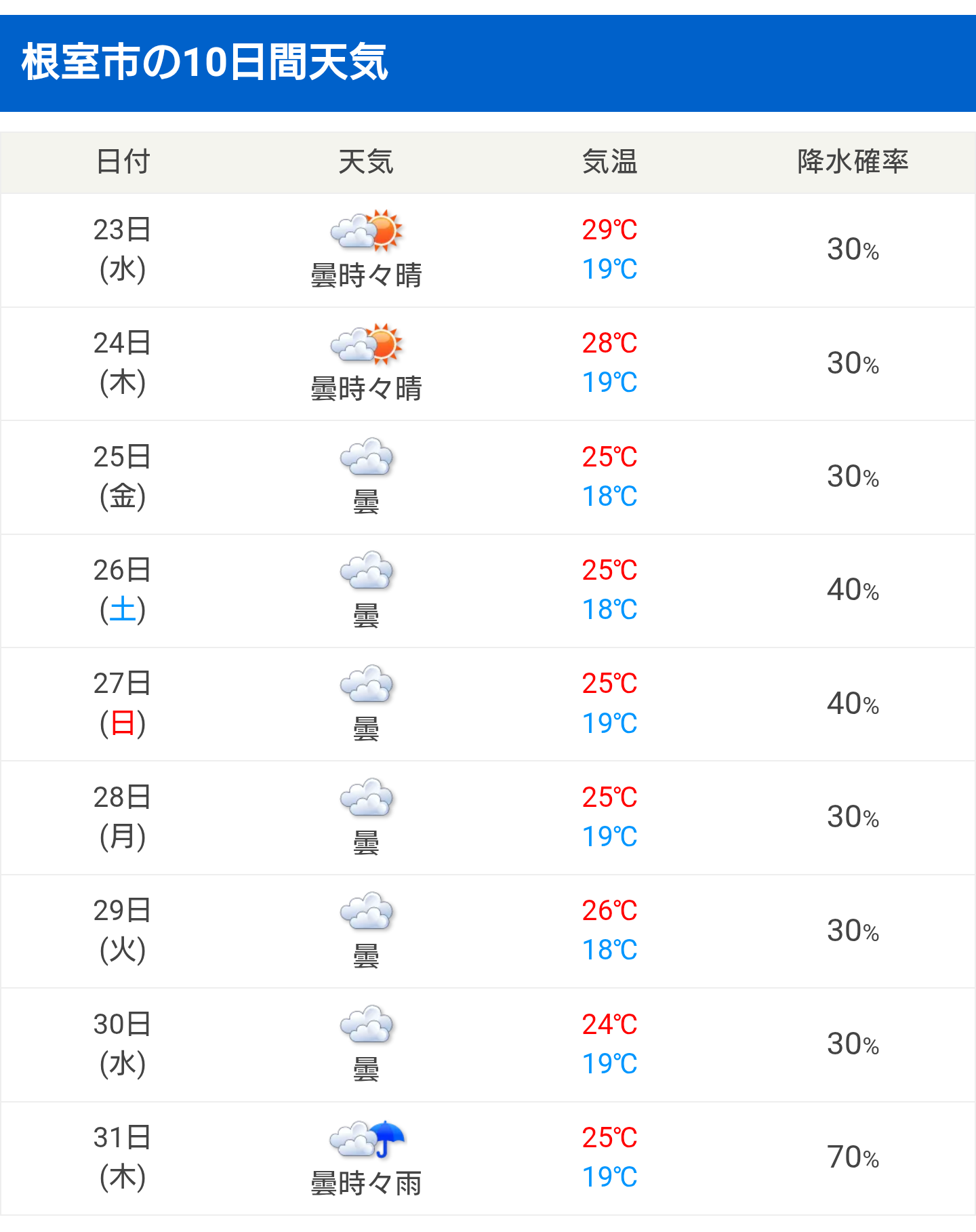Image resolution: width=976 pixels, height=1232 pixels.
Task: Click the 70% precipitation value for the 31st
Action: [853, 1157]
